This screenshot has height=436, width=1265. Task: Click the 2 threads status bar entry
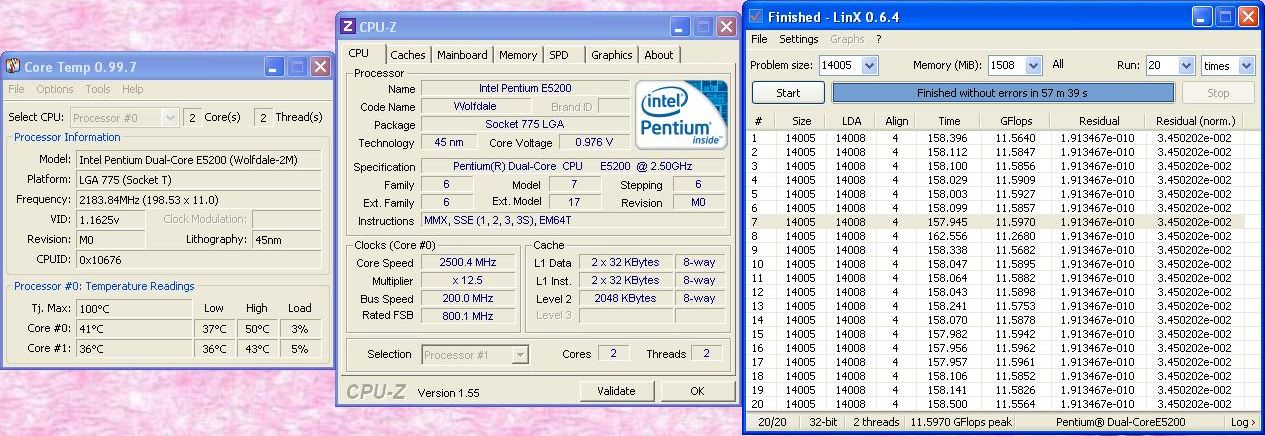click(x=875, y=422)
